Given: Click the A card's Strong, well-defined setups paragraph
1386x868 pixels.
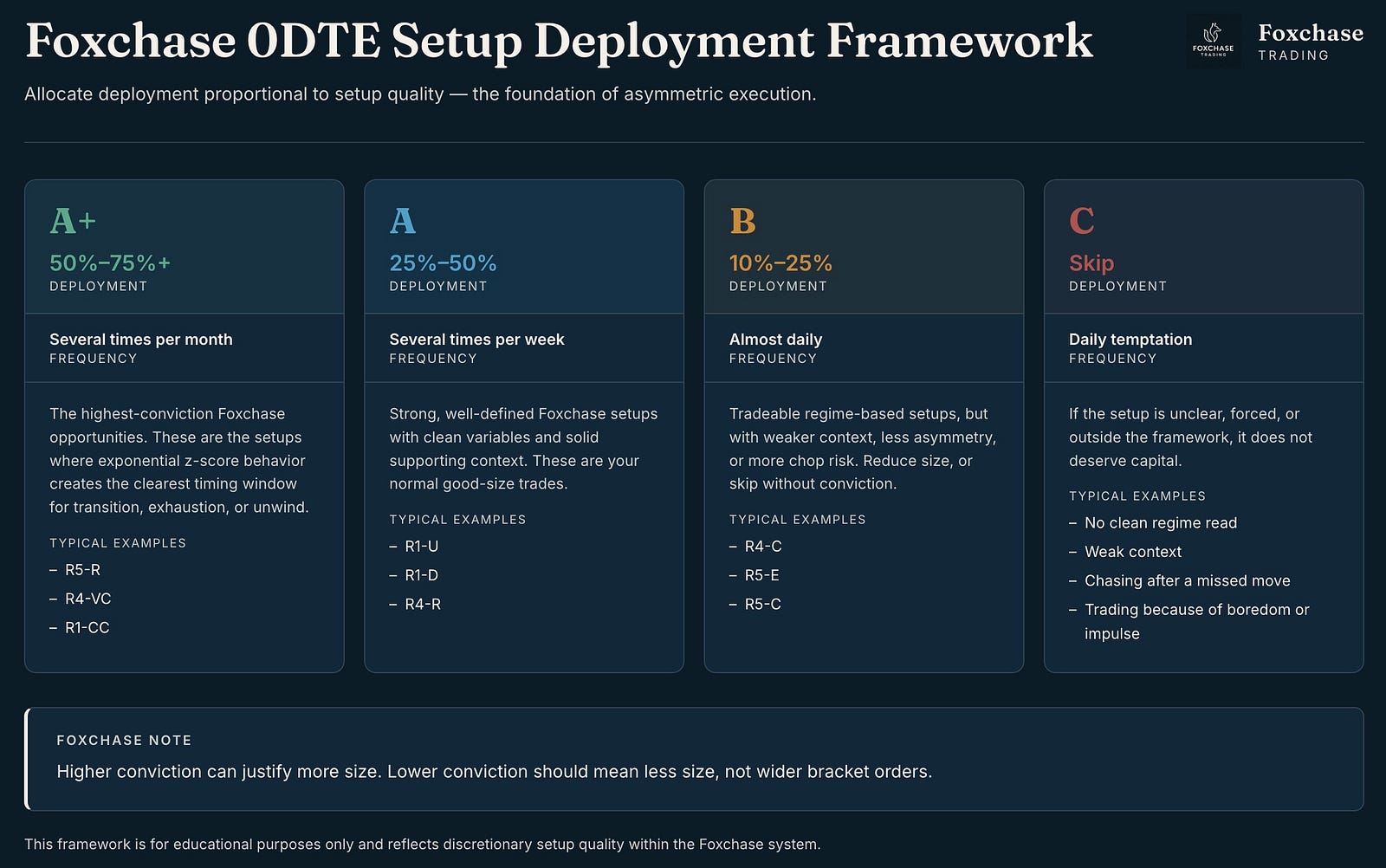Looking at the screenshot, I should pyautogui.click(x=523, y=449).
